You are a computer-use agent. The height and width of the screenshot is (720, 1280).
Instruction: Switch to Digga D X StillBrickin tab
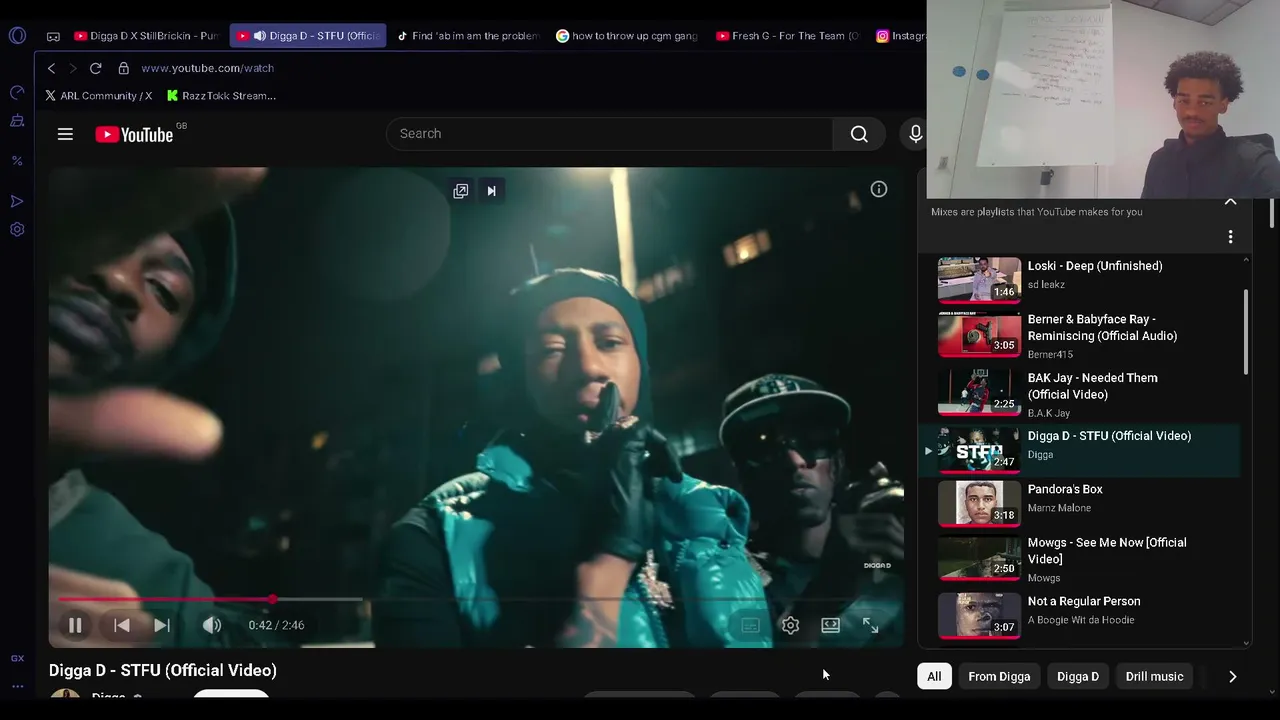pos(146,36)
